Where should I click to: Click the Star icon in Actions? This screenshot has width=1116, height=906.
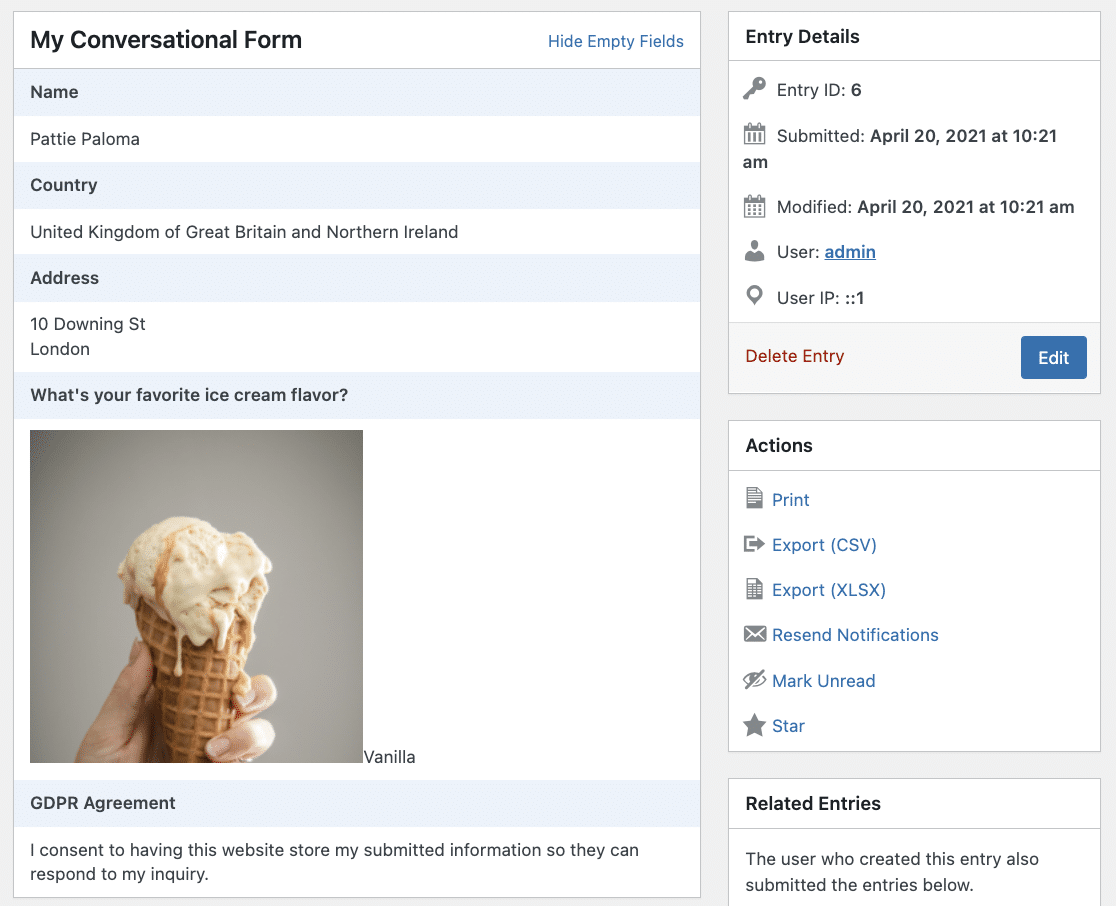(x=754, y=725)
